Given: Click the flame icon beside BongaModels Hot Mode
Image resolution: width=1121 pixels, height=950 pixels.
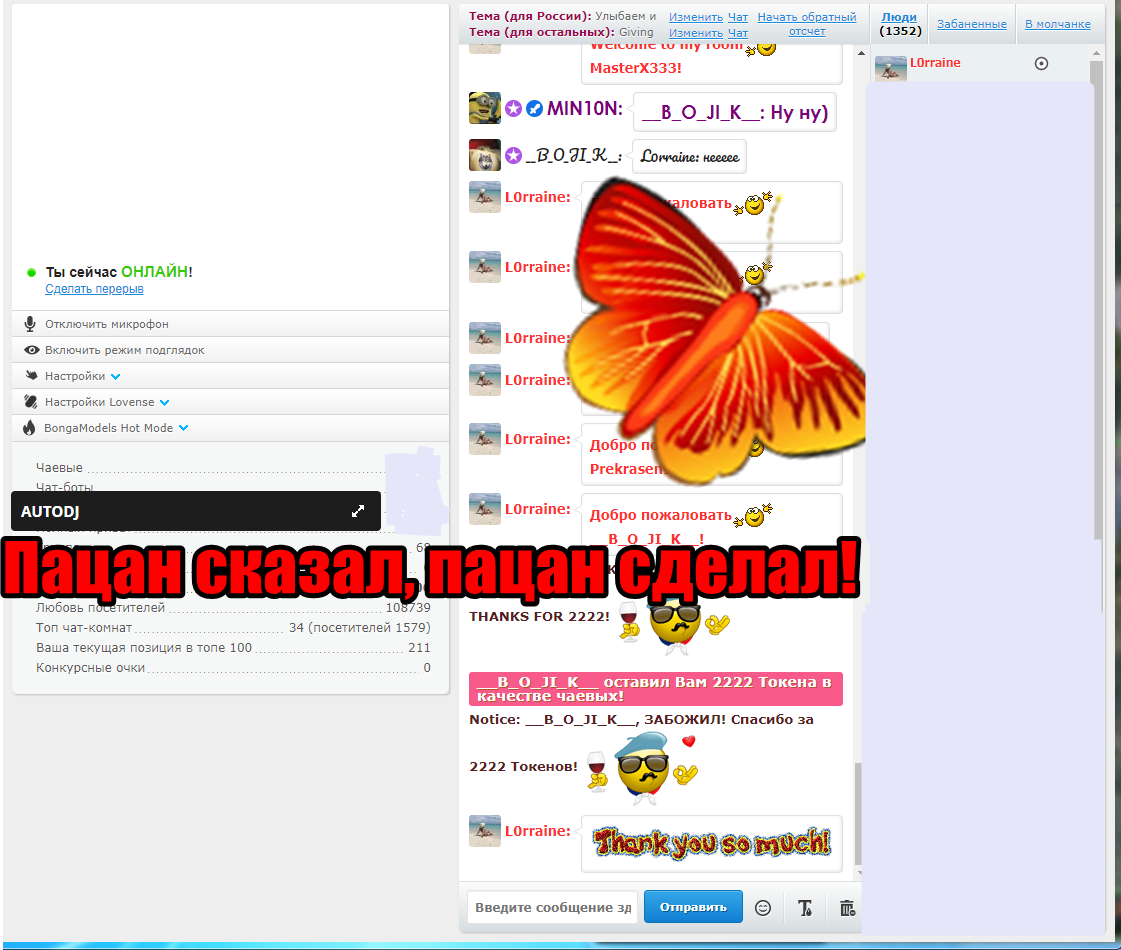Looking at the screenshot, I should point(30,428).
